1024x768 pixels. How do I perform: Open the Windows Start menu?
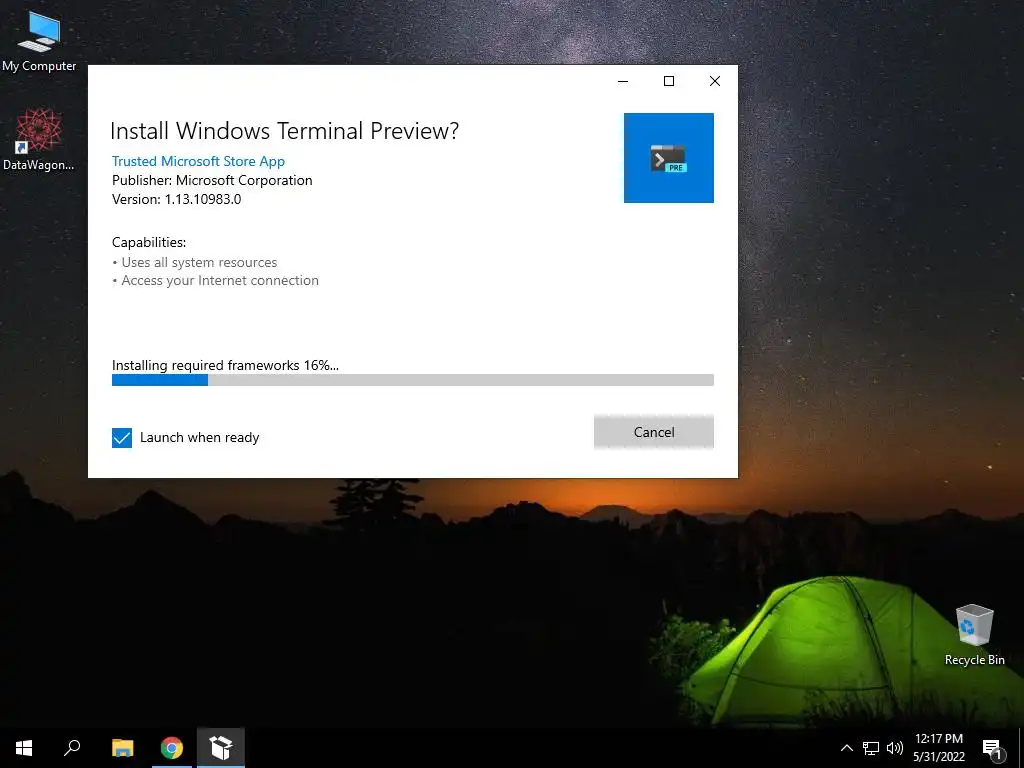pyautogui.click(x=24, y=748)
